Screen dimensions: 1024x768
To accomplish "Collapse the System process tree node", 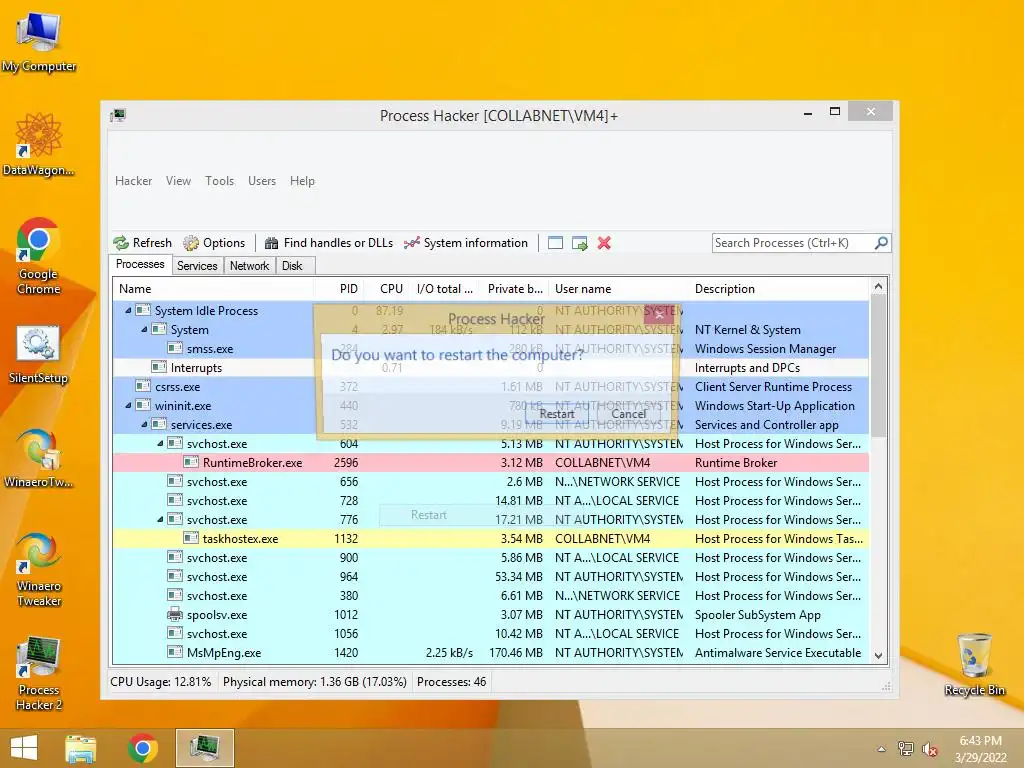I will coord(144,330).
